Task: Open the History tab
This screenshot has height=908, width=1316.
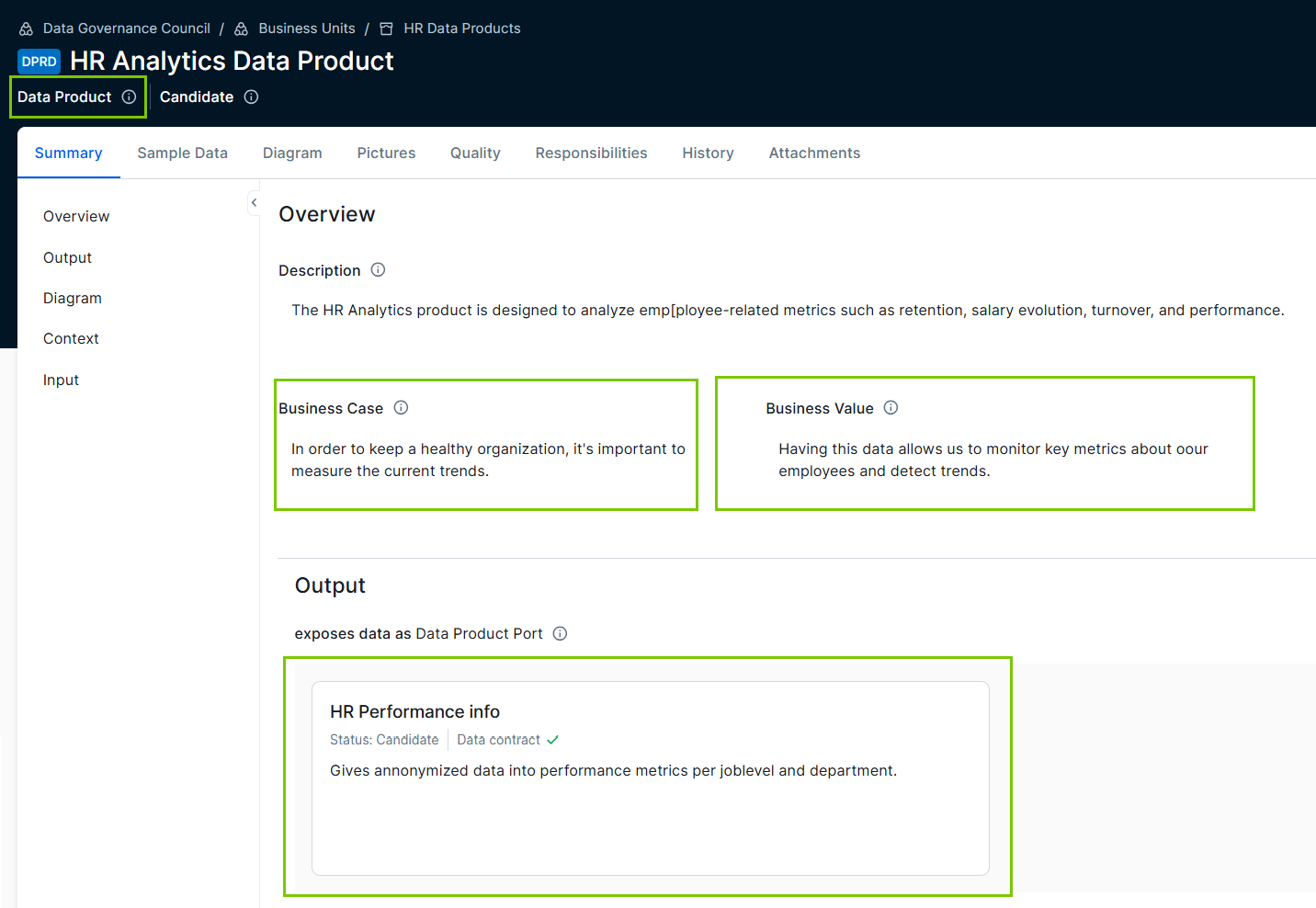Action: click(x=708, y=153)
